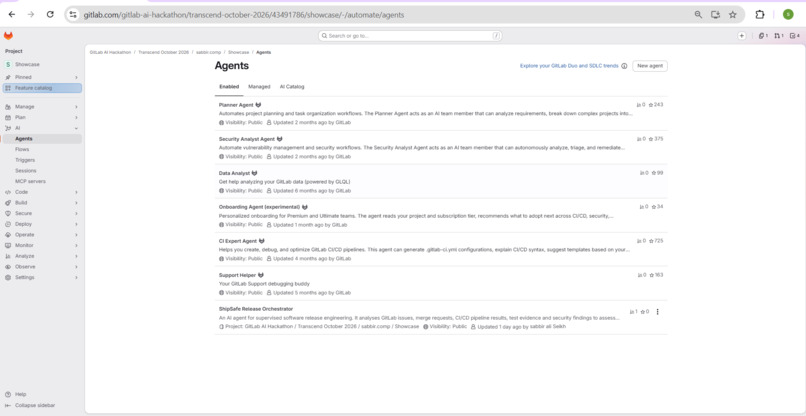This screenshot has width=806, height=416.
Task: Click the star icon on Security Analyst Agent row
Action: point(651,139)
